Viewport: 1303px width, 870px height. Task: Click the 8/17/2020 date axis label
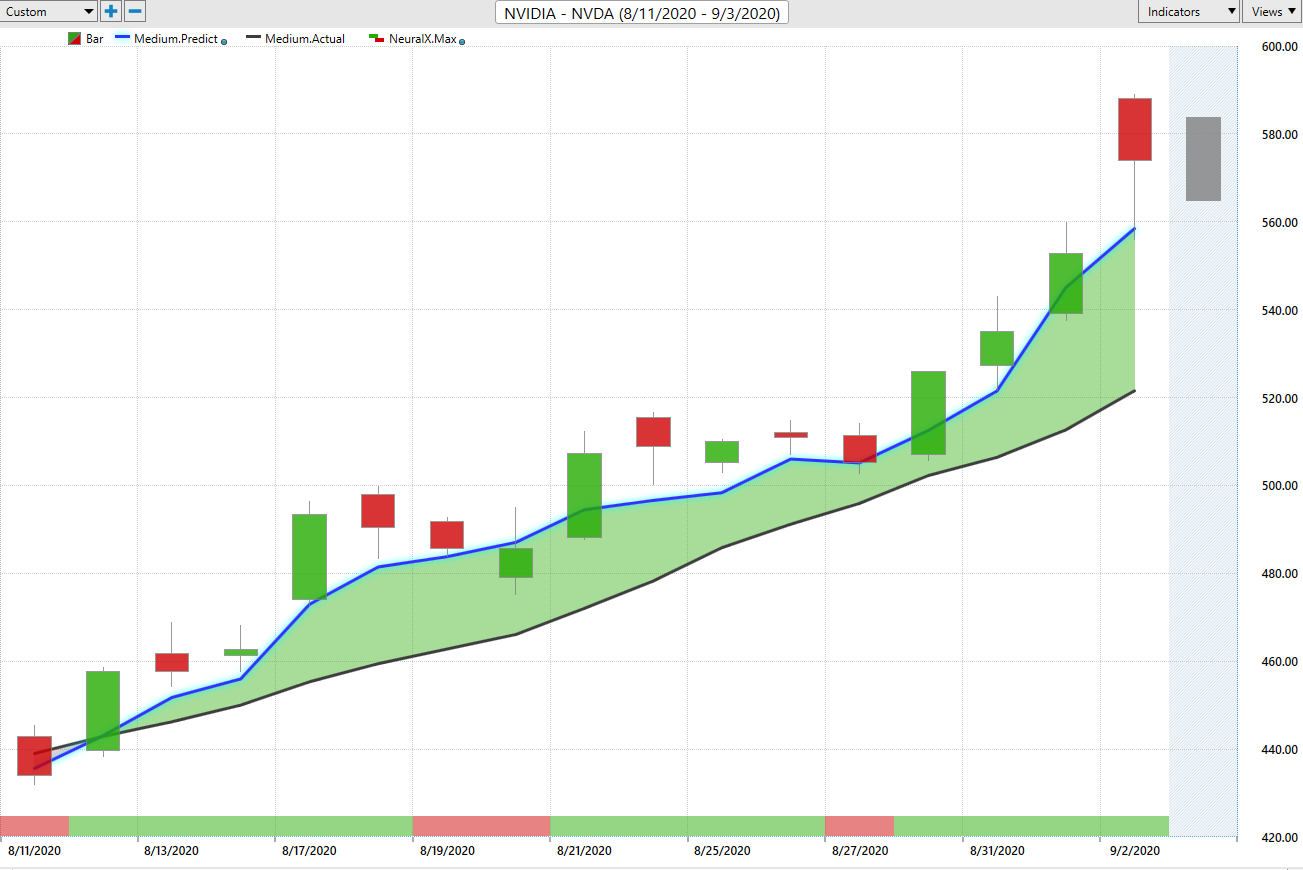tap(309, 851)
